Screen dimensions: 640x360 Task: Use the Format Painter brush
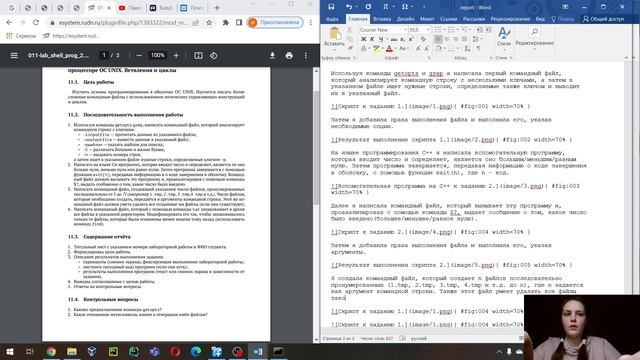(x=349, y=48)
